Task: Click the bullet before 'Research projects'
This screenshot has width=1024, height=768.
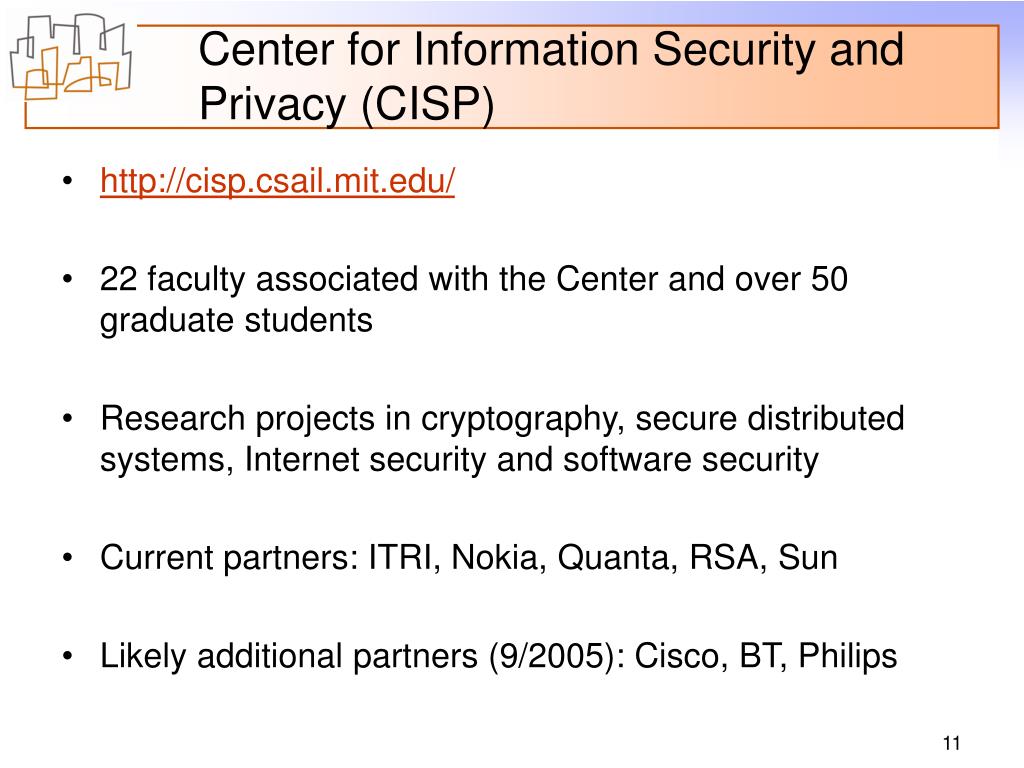Action: click(x=67, y=419)
